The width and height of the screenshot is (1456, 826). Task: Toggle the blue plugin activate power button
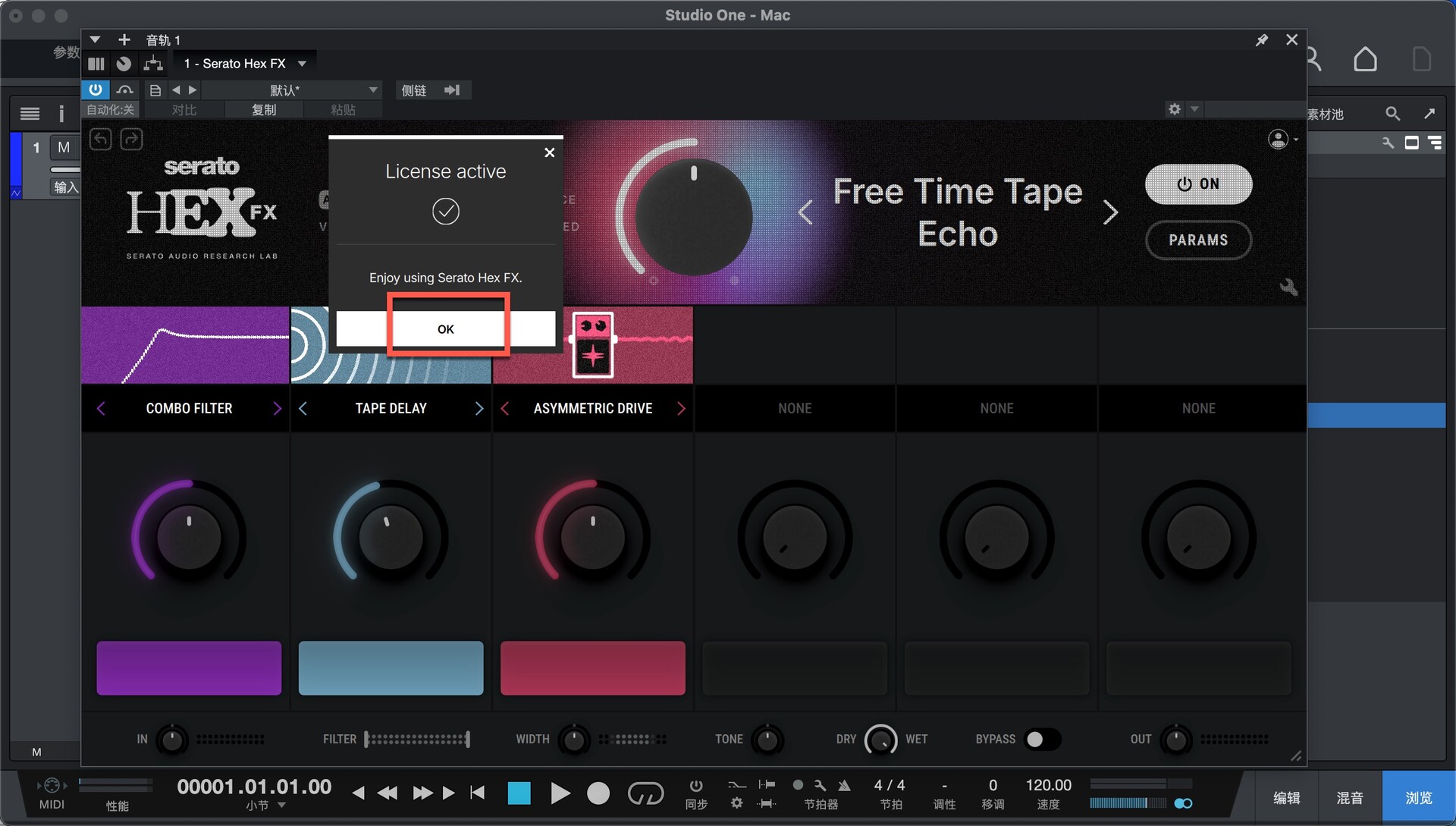(x=96, y=90)
